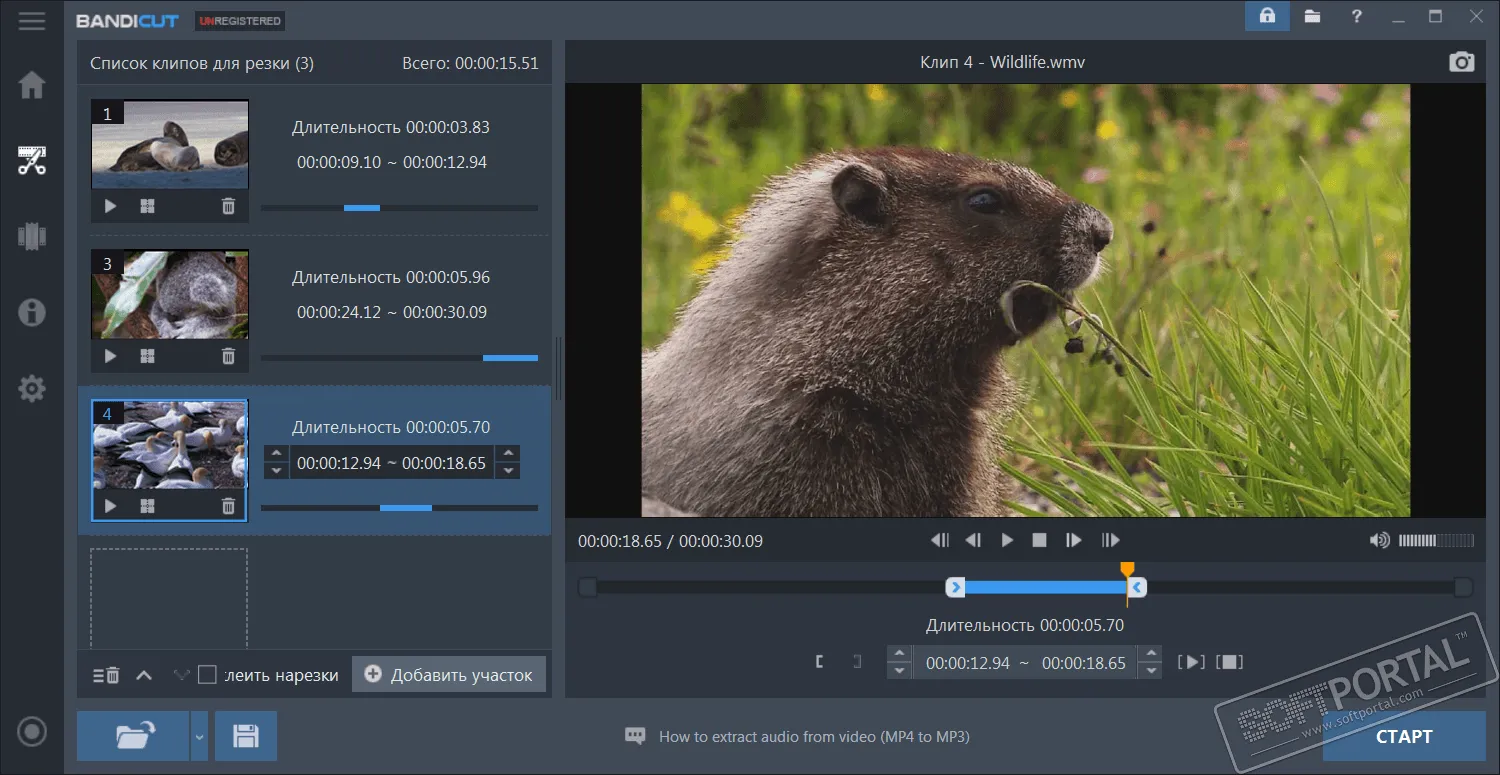Viewport: 1500px width, 775px height.
Task: Decrease clip 4 start time in the list
Action: [x=277, y=470]
